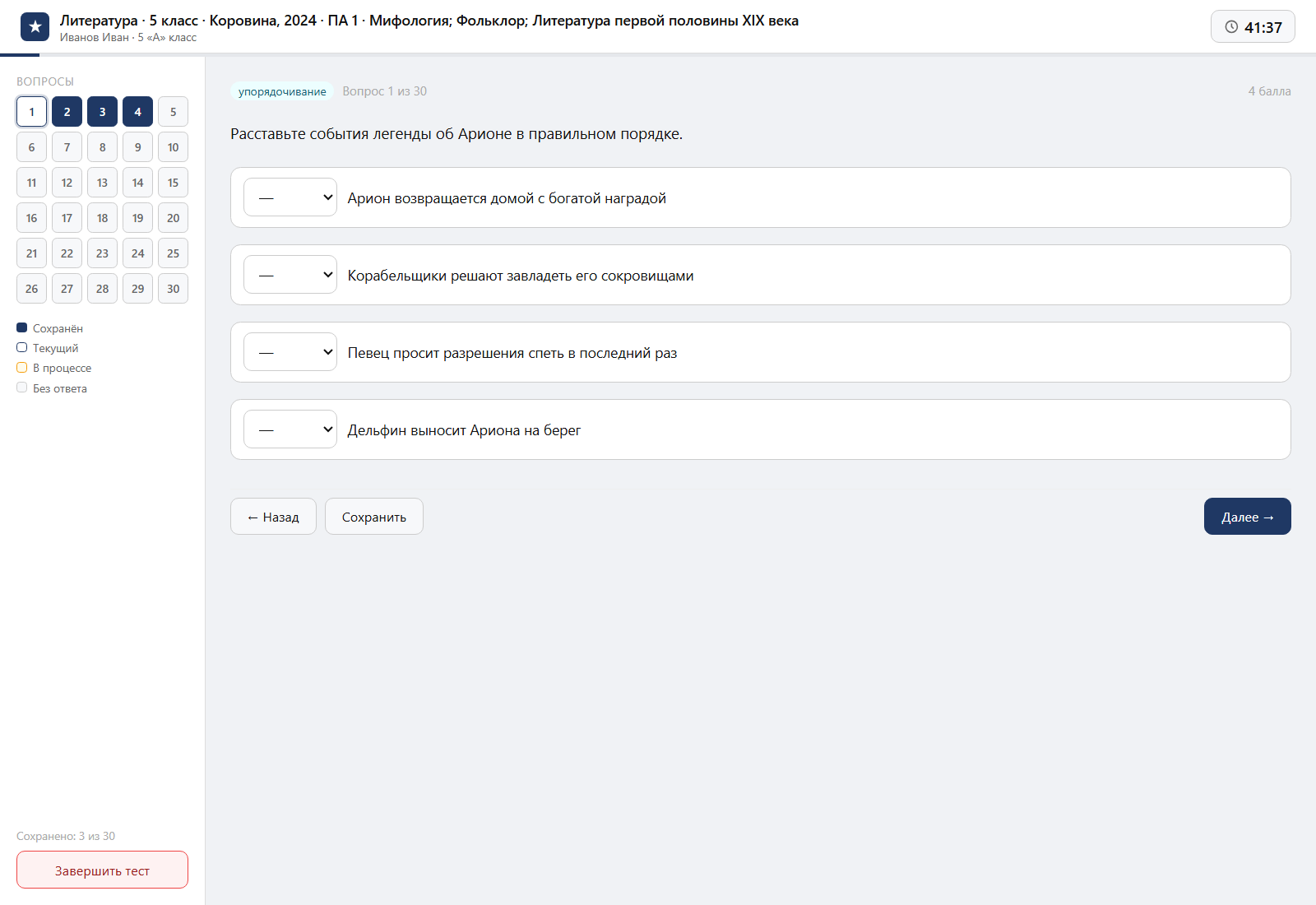Open question 6 in sidebar
Viewport: 1316px width, 905px height.
[31, 147]
